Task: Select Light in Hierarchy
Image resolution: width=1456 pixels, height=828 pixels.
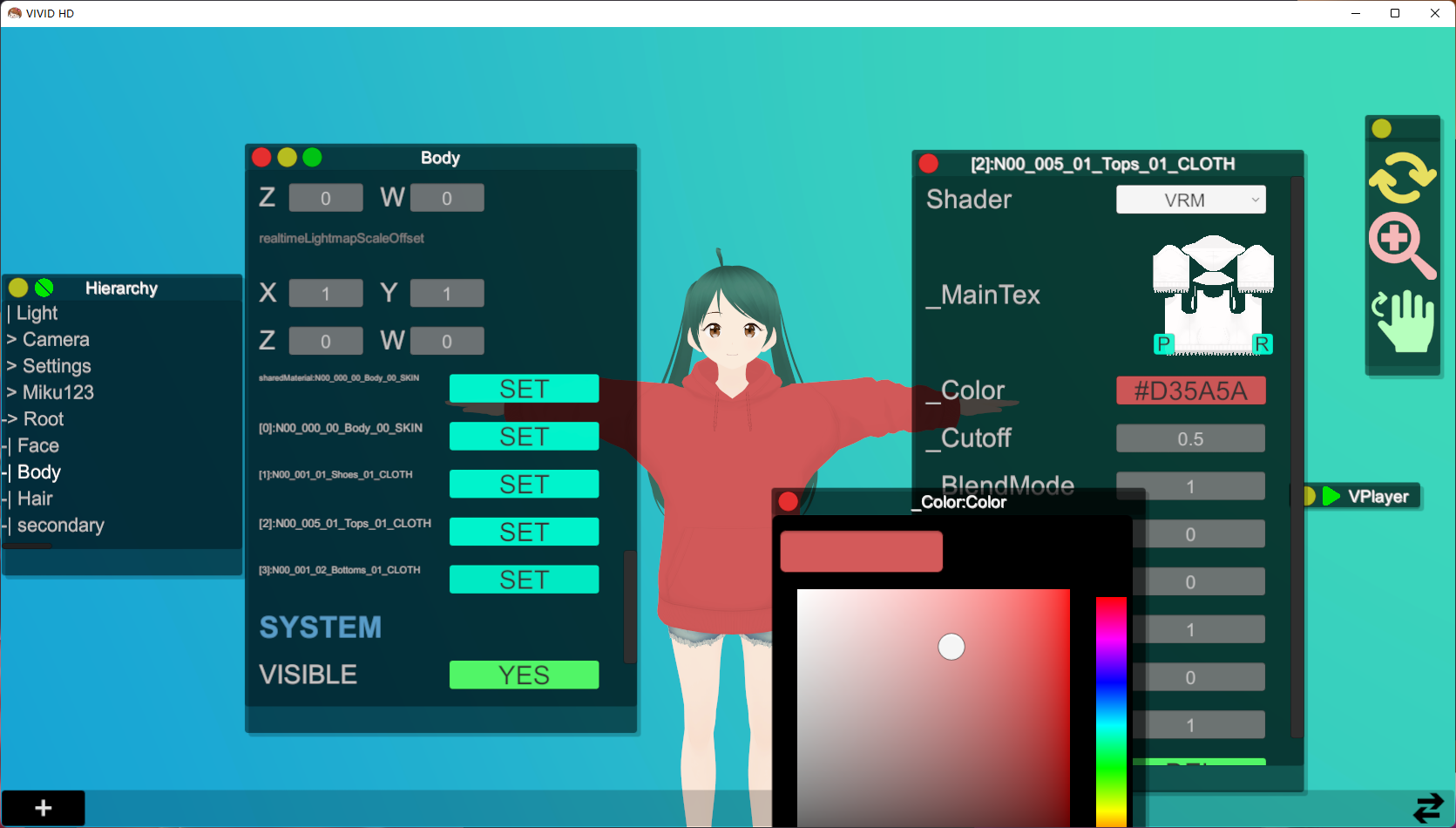Action: [37, 313]
